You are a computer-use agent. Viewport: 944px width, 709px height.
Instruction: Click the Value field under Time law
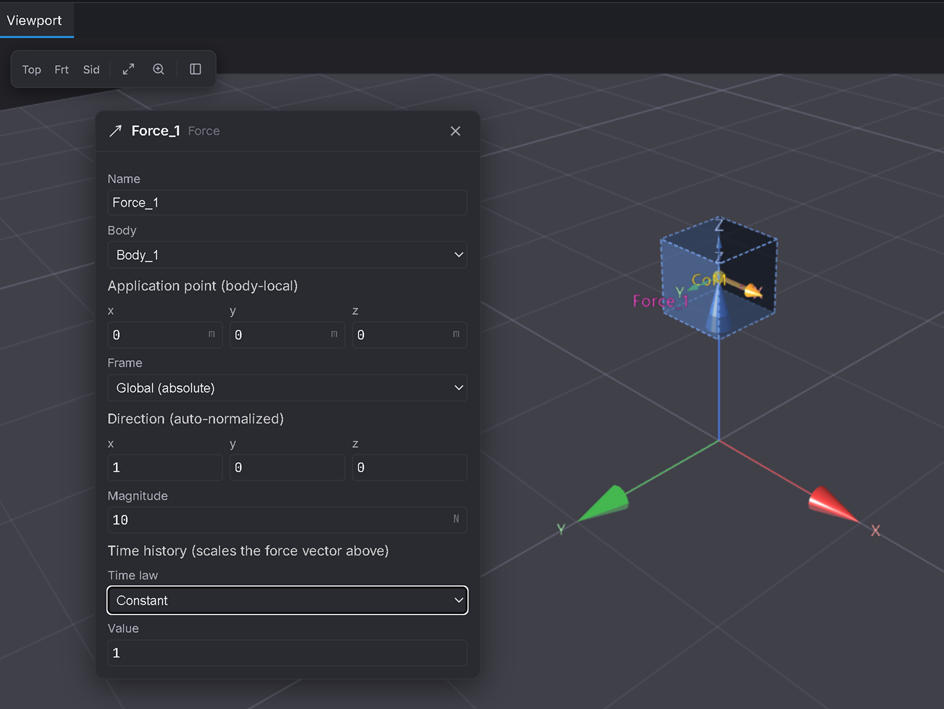(x=287, y=653)
